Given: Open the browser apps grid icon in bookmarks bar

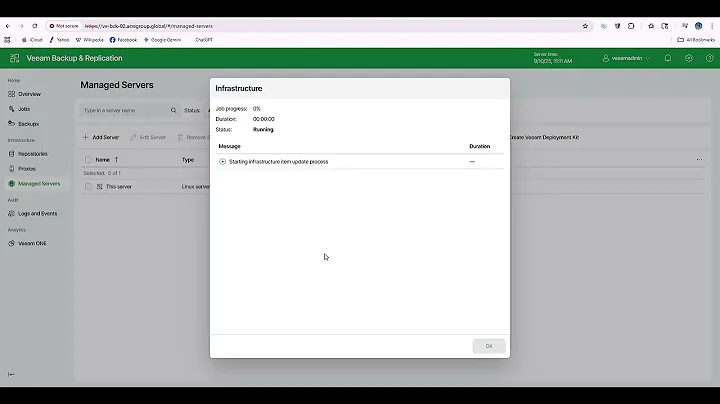Looking at the screenshot, I should (7, 40).
